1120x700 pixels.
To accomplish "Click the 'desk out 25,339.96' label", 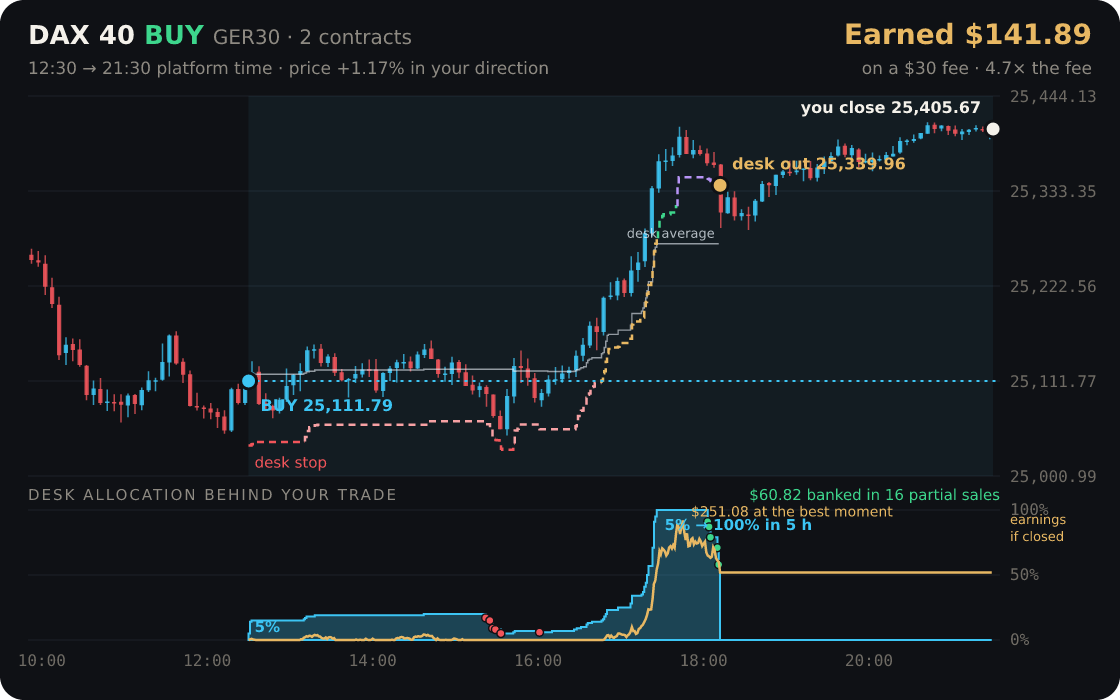I will coord(819,164).
